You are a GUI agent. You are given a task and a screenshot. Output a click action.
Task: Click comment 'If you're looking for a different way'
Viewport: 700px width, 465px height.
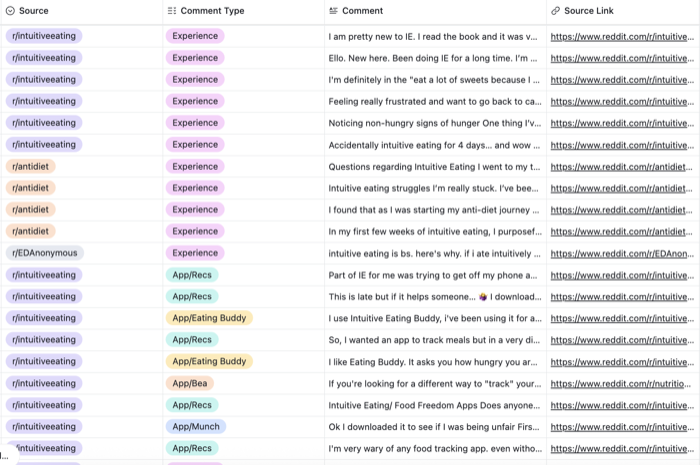[x=435, y=384]
